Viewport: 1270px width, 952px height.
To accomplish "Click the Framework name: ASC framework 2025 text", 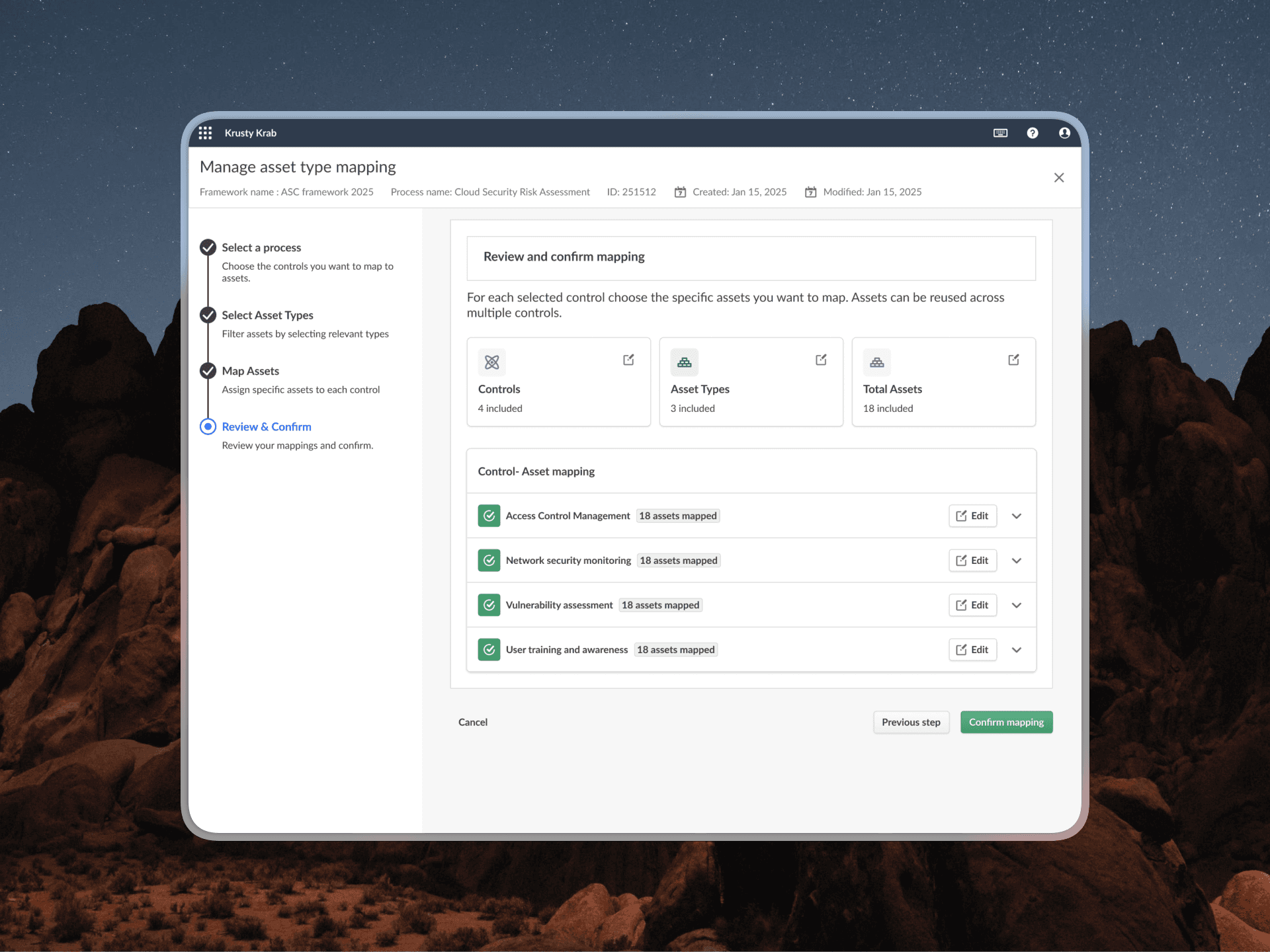I will [286, 192].
